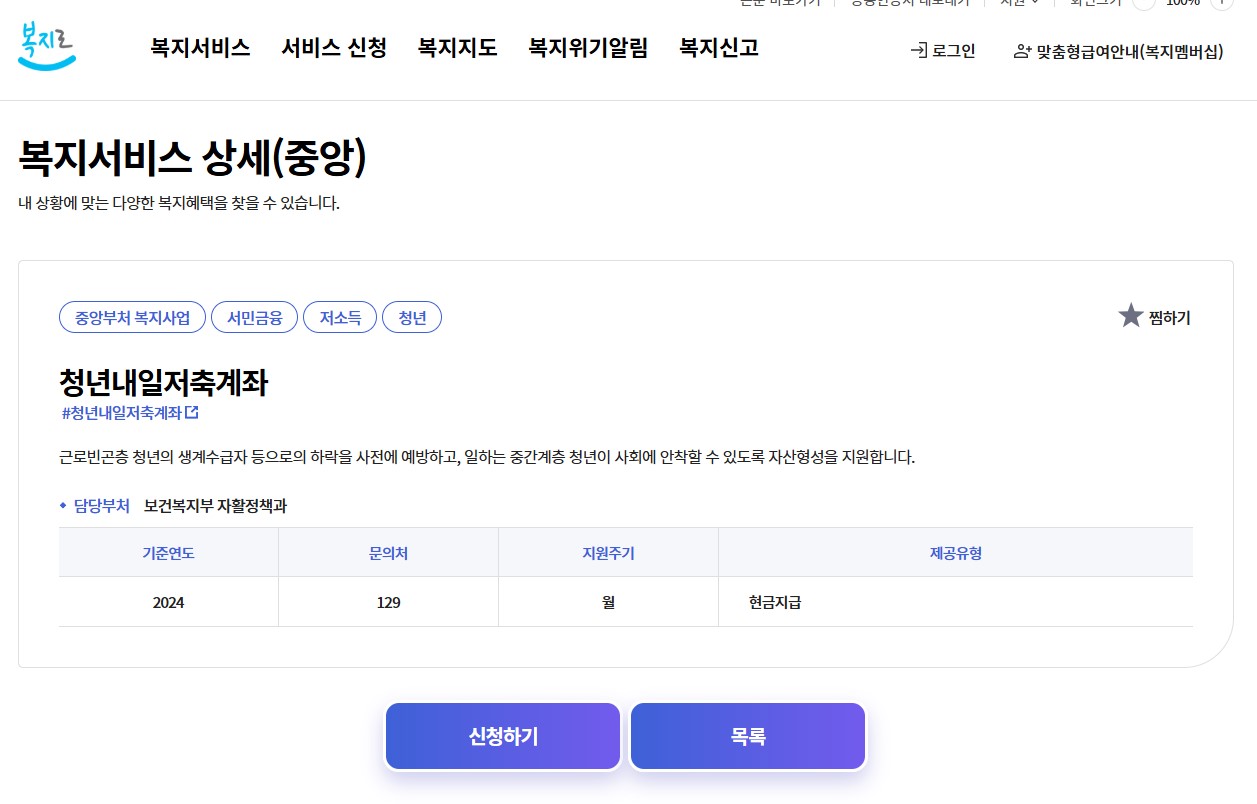
Task: Select the 저소득 tag filter
Action: click(x=340, y=316)
